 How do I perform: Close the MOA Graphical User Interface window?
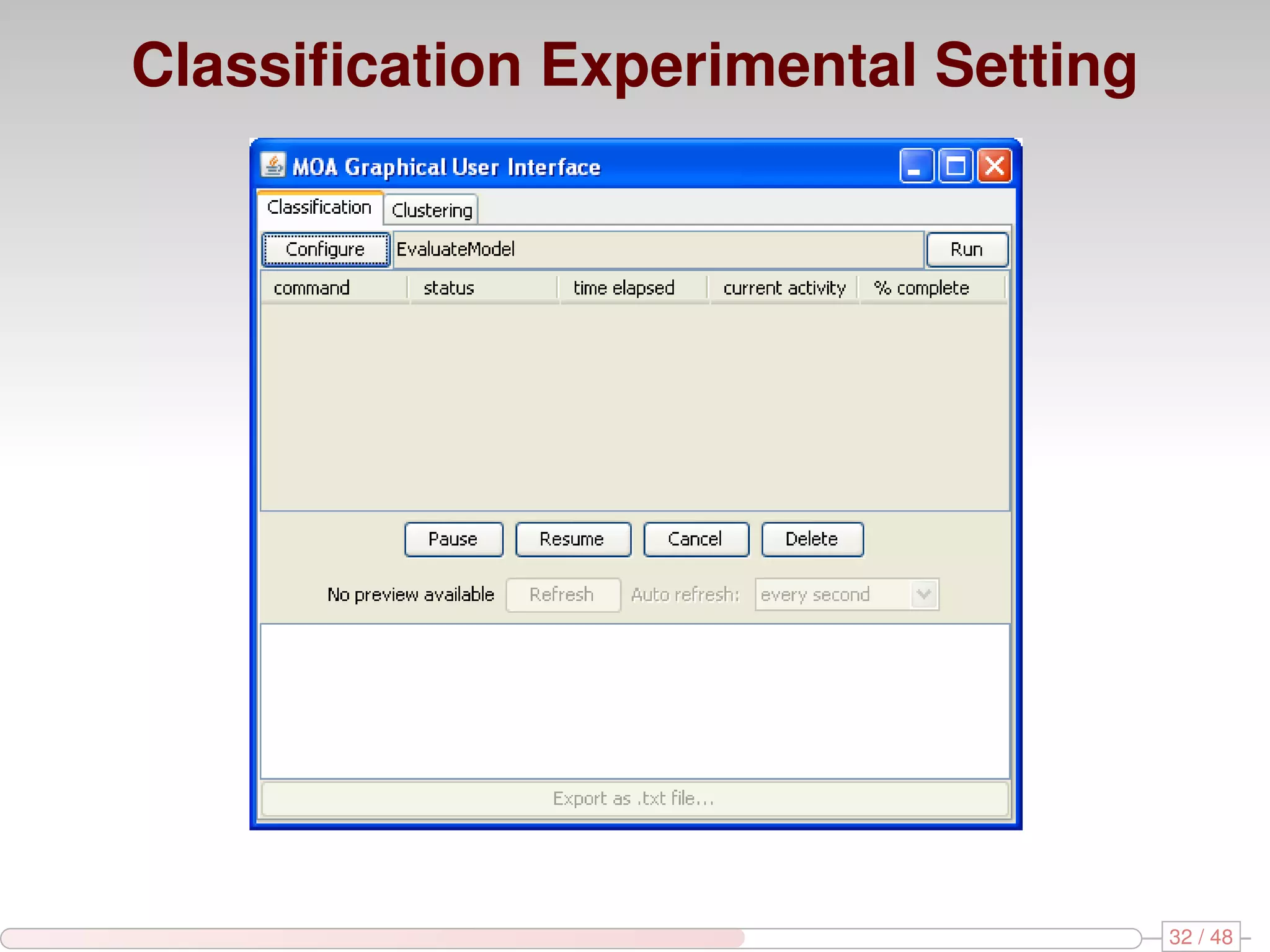coord(994,166)
